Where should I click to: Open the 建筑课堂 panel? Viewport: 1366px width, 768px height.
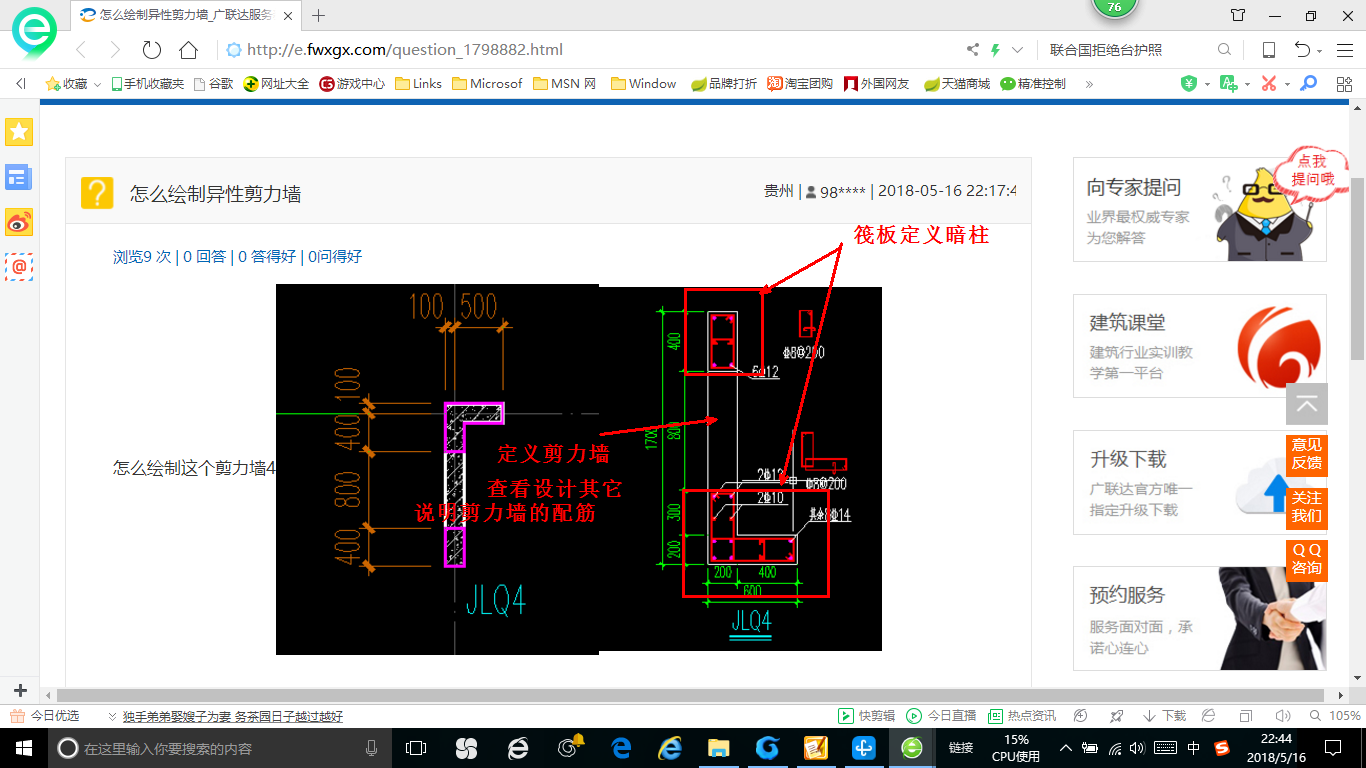coord(1199,346)
